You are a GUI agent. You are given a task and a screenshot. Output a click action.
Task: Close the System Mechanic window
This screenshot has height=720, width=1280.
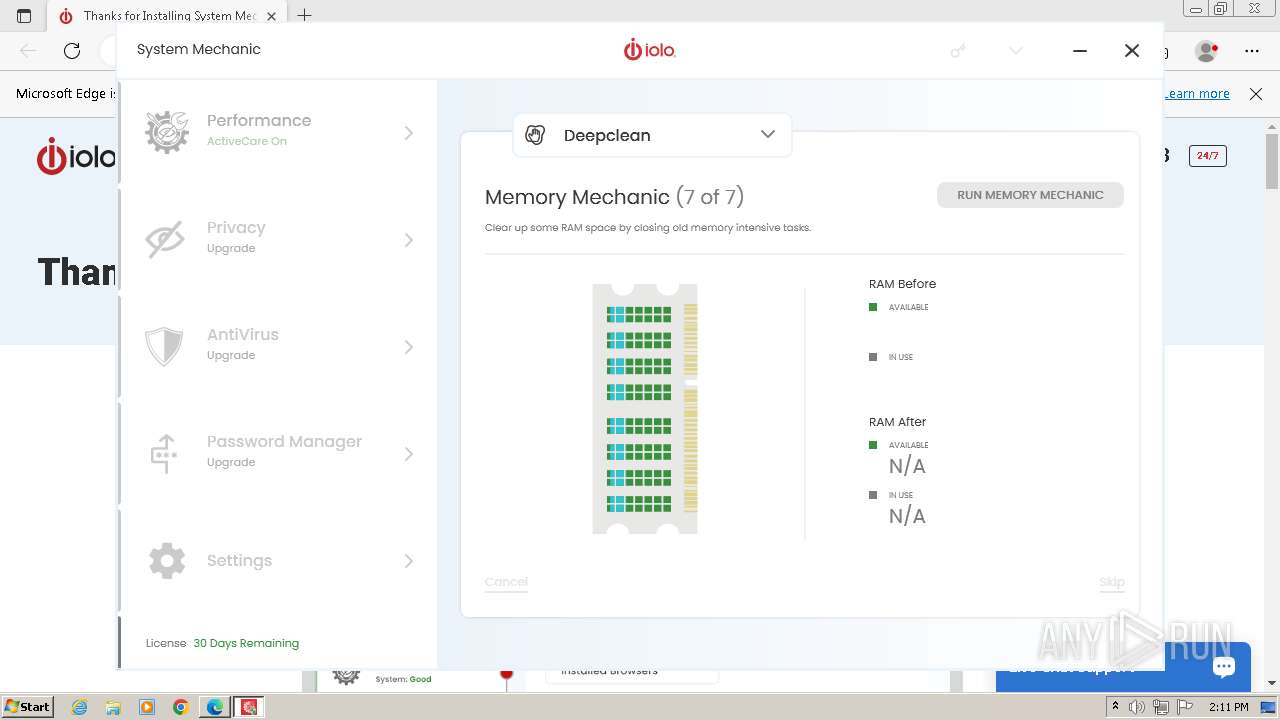1132,50
